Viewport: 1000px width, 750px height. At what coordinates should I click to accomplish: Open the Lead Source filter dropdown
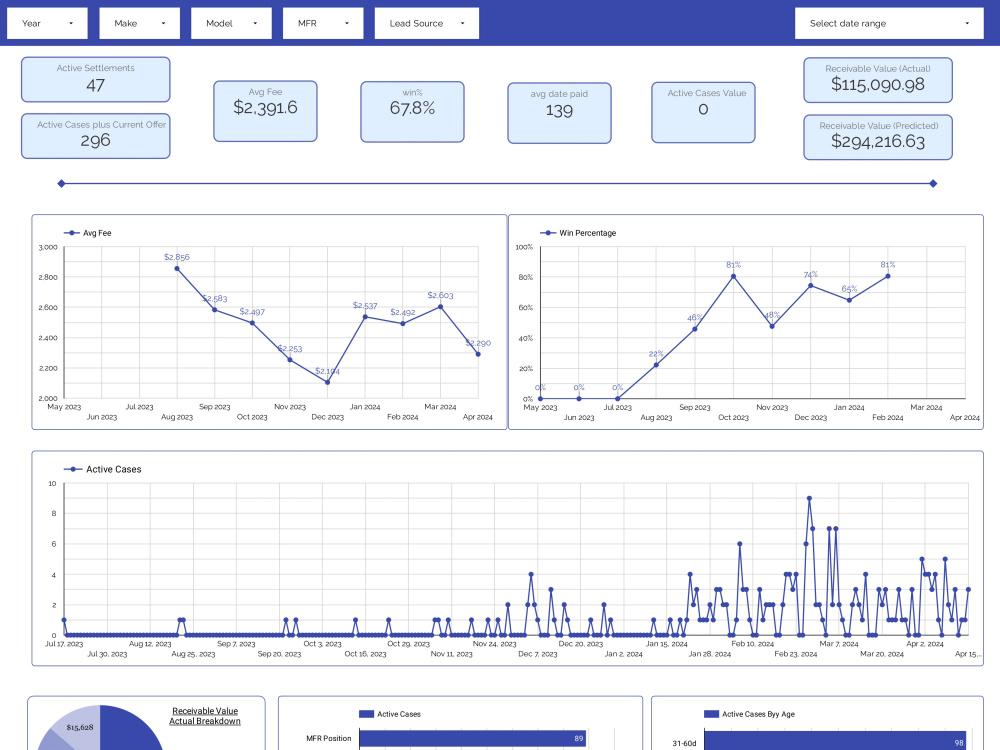pyautogui.click(x=427, y=24)
